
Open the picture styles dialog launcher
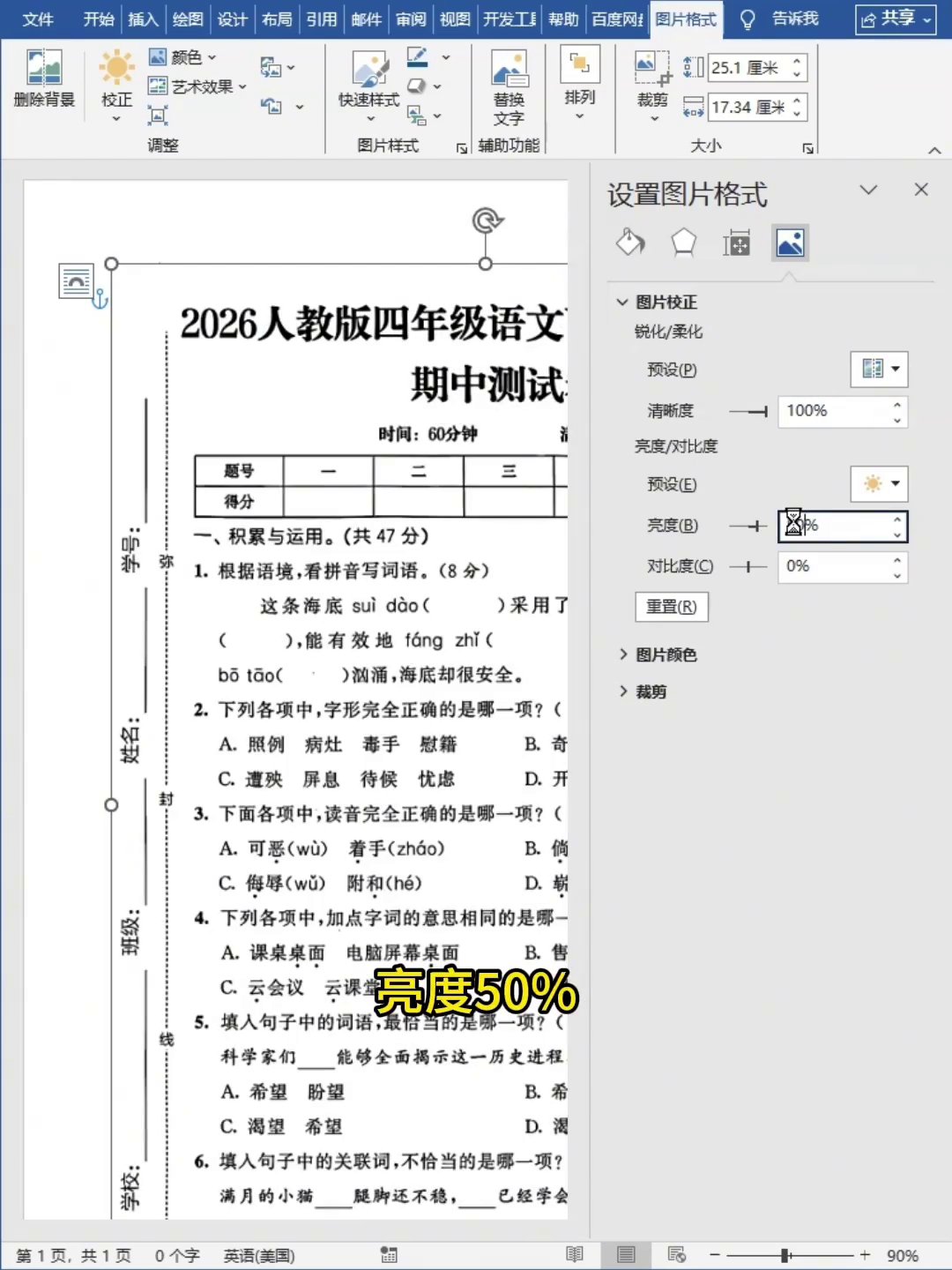coord(461,148)
